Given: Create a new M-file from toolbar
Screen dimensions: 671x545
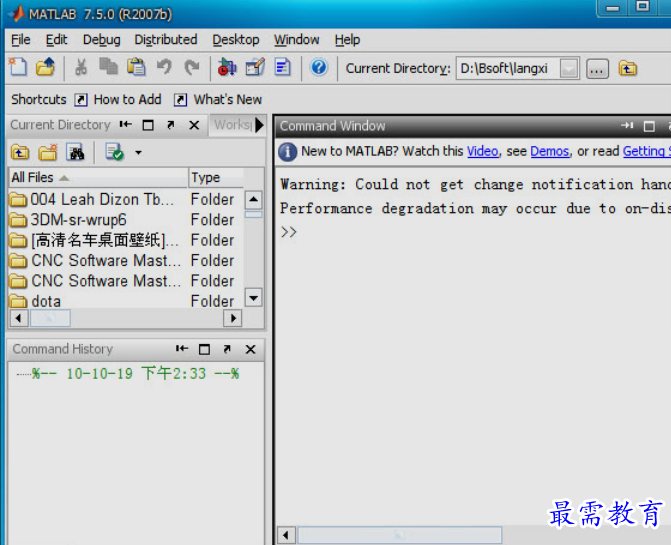Looking at the screenshot, I should click(x=18, y=67).
